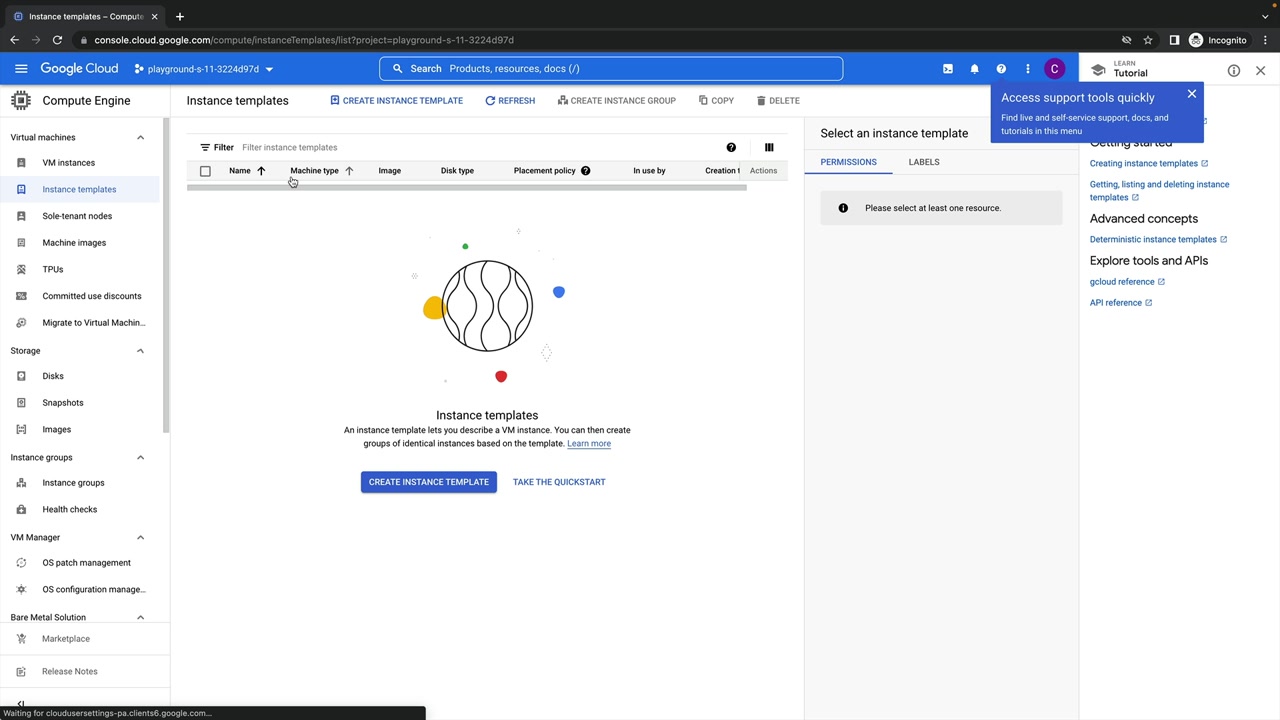
Task: Collapse the Bare Metal Solution section
Action: pos(140,617)
